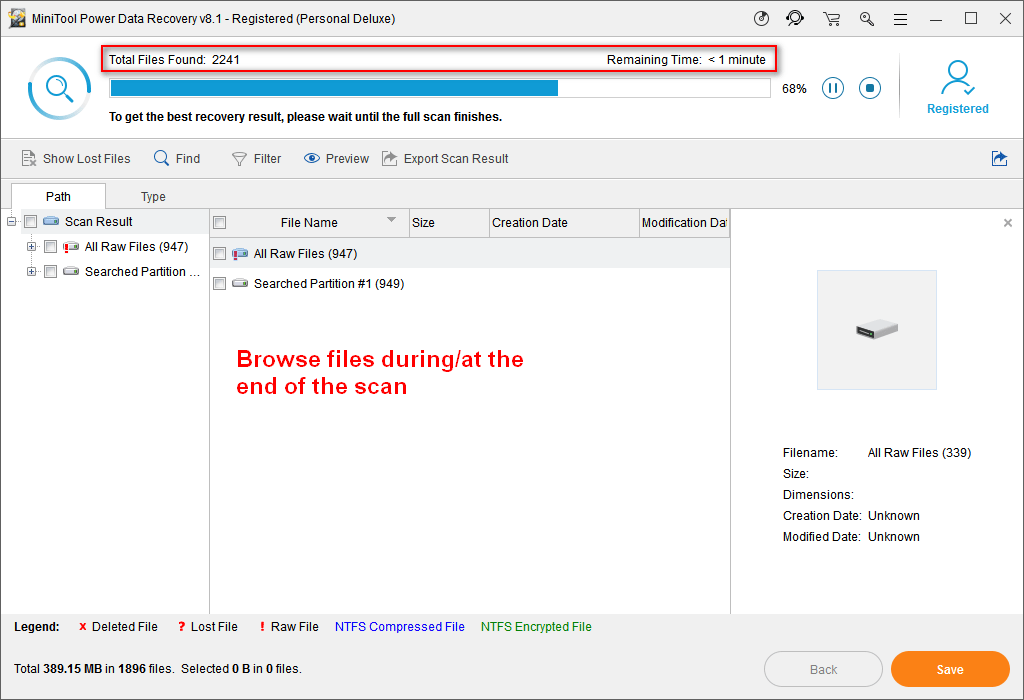Select All Raw Files (947) list row

(470, 253)
